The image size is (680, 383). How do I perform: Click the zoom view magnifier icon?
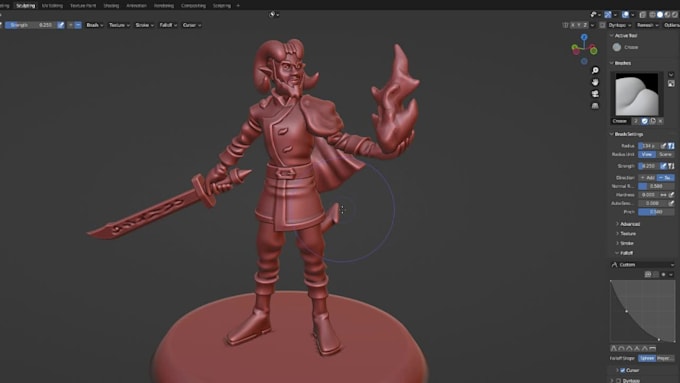[595, 70]
